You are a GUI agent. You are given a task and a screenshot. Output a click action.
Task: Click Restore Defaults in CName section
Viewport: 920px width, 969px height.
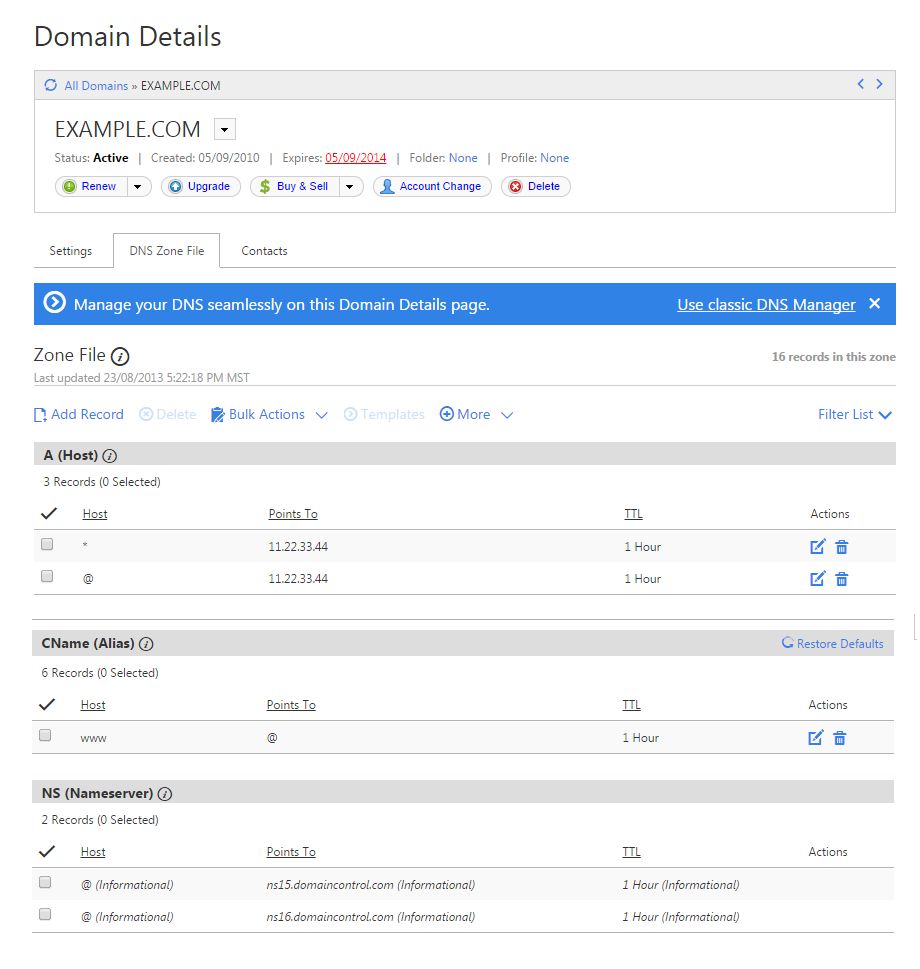[x=832, y=643]
